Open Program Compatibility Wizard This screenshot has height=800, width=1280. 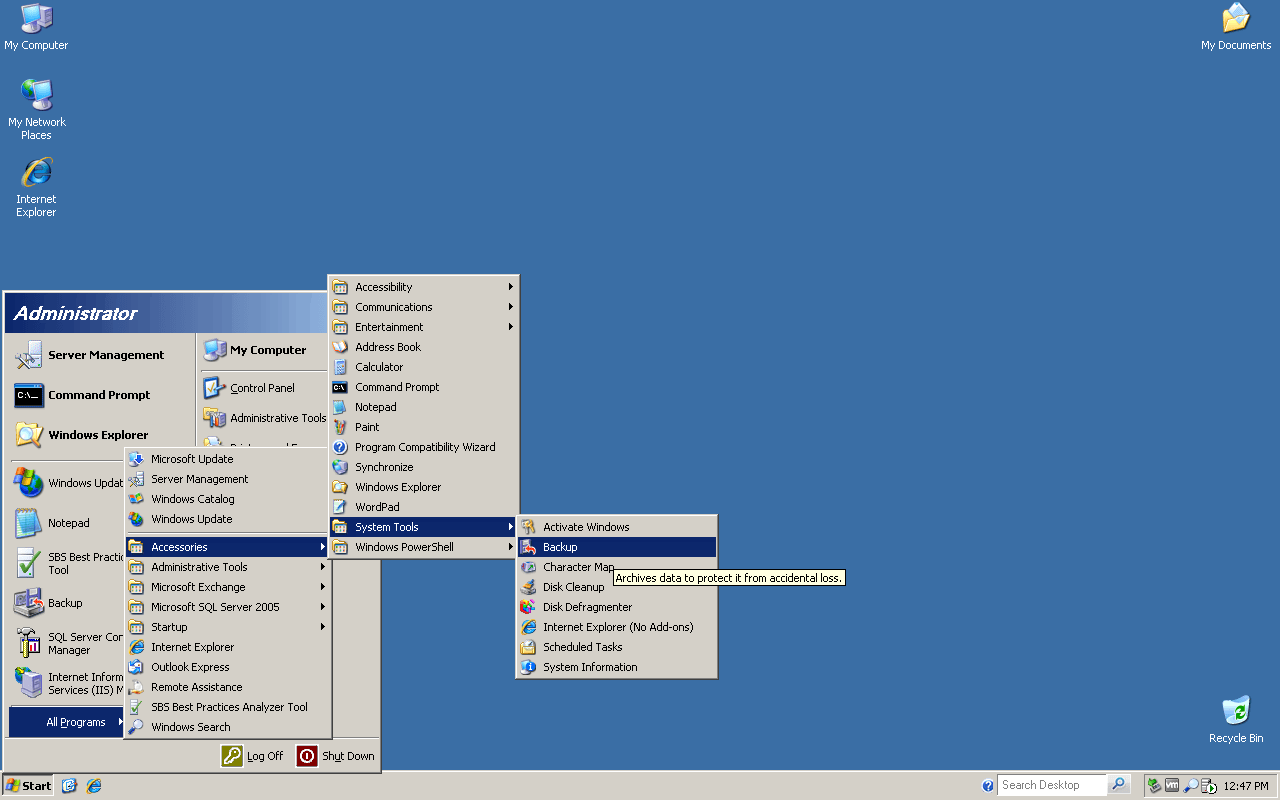pyautogui.click(x=423, y=447)
